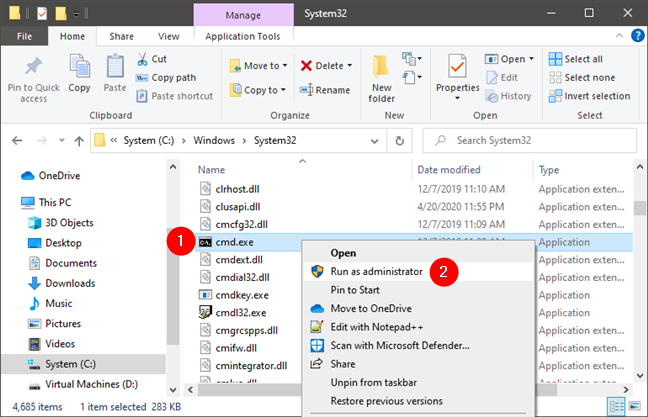Click the Up one level arrow
648x417 pixels.
point(79,141)
